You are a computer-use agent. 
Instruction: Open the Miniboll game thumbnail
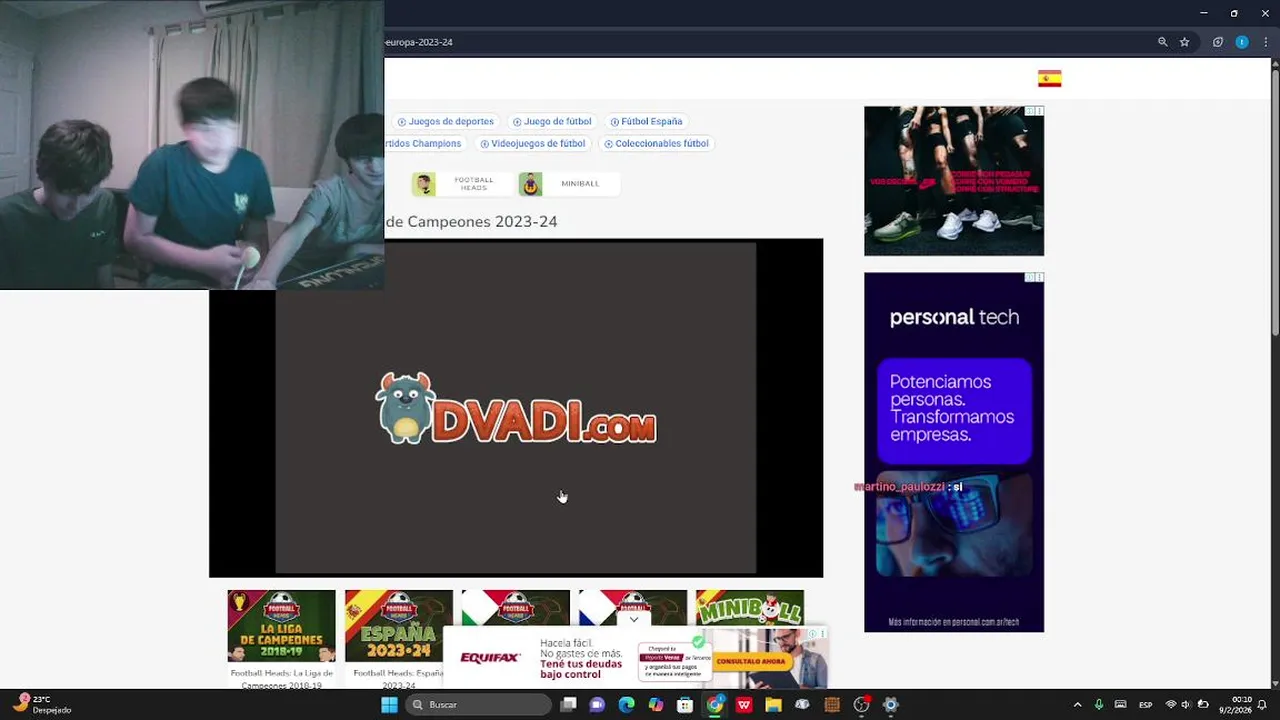pos(749,608)
